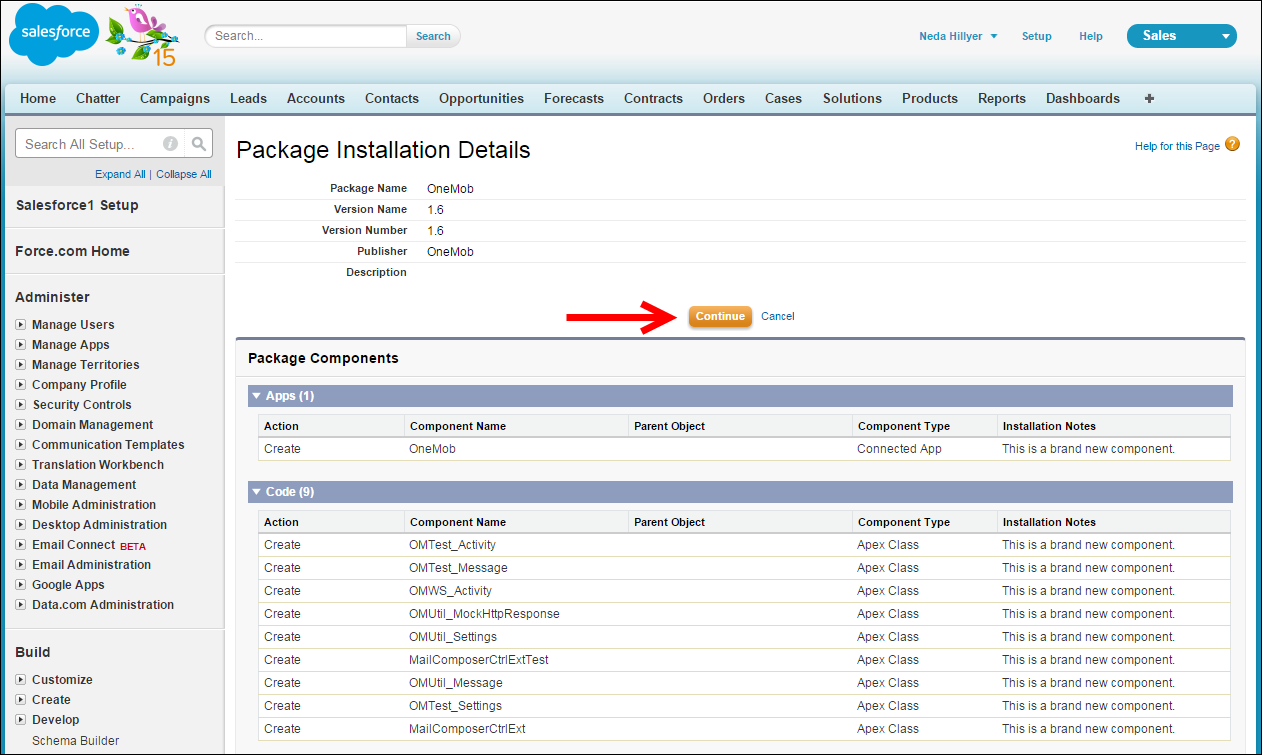Open the Dashboards tab

1083,98
